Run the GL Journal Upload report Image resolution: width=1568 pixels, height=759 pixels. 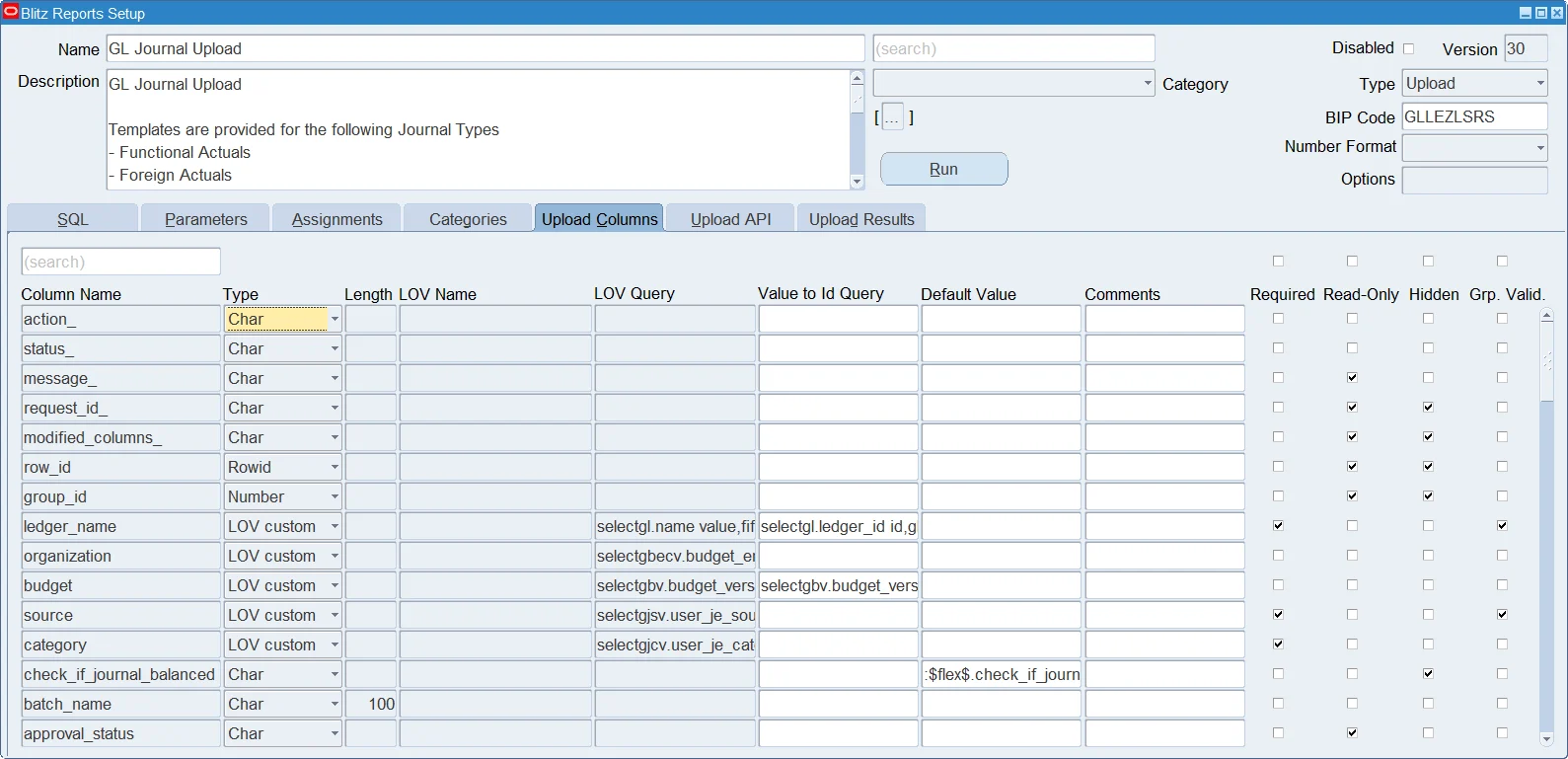[943, 169]
